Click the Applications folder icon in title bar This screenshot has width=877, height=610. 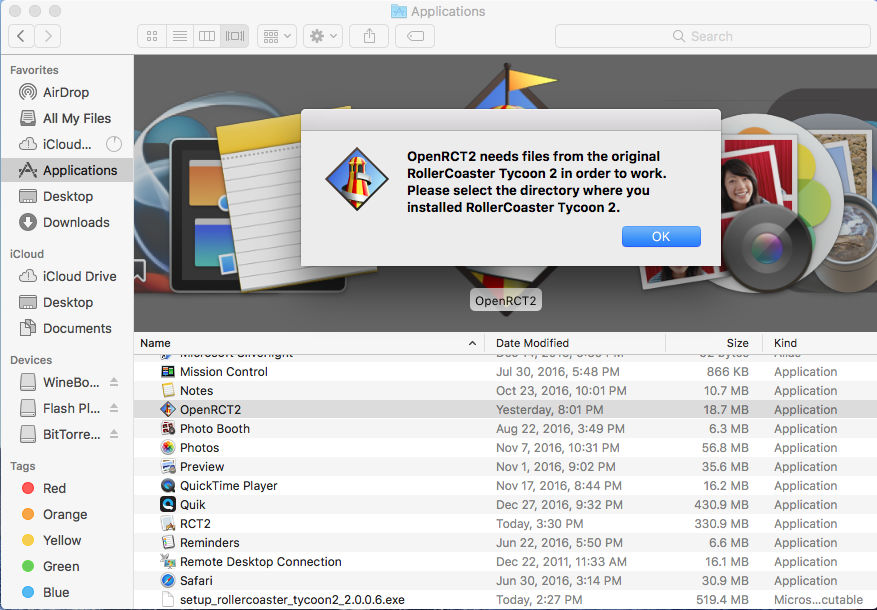[399, 11]
